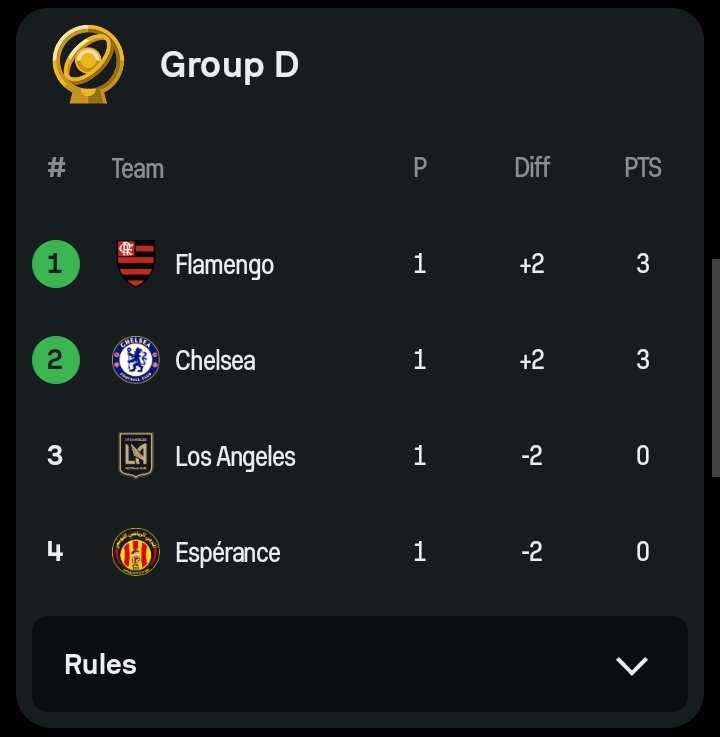The width and height of the screenshot is (720, 737).
Task: Click the Espérance club logo
Action: (x=136, y=552)
